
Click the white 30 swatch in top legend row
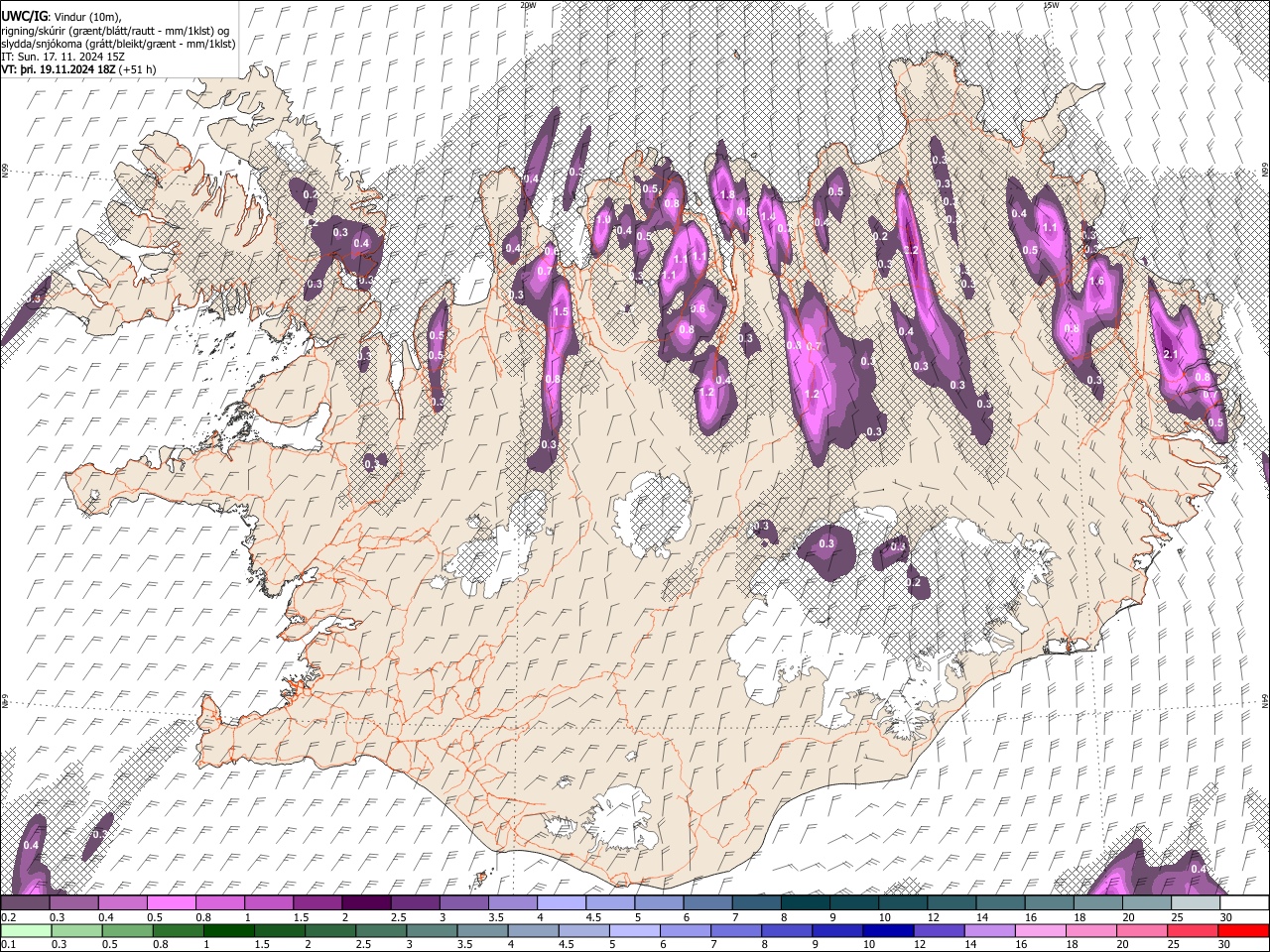click(1244, 903)
